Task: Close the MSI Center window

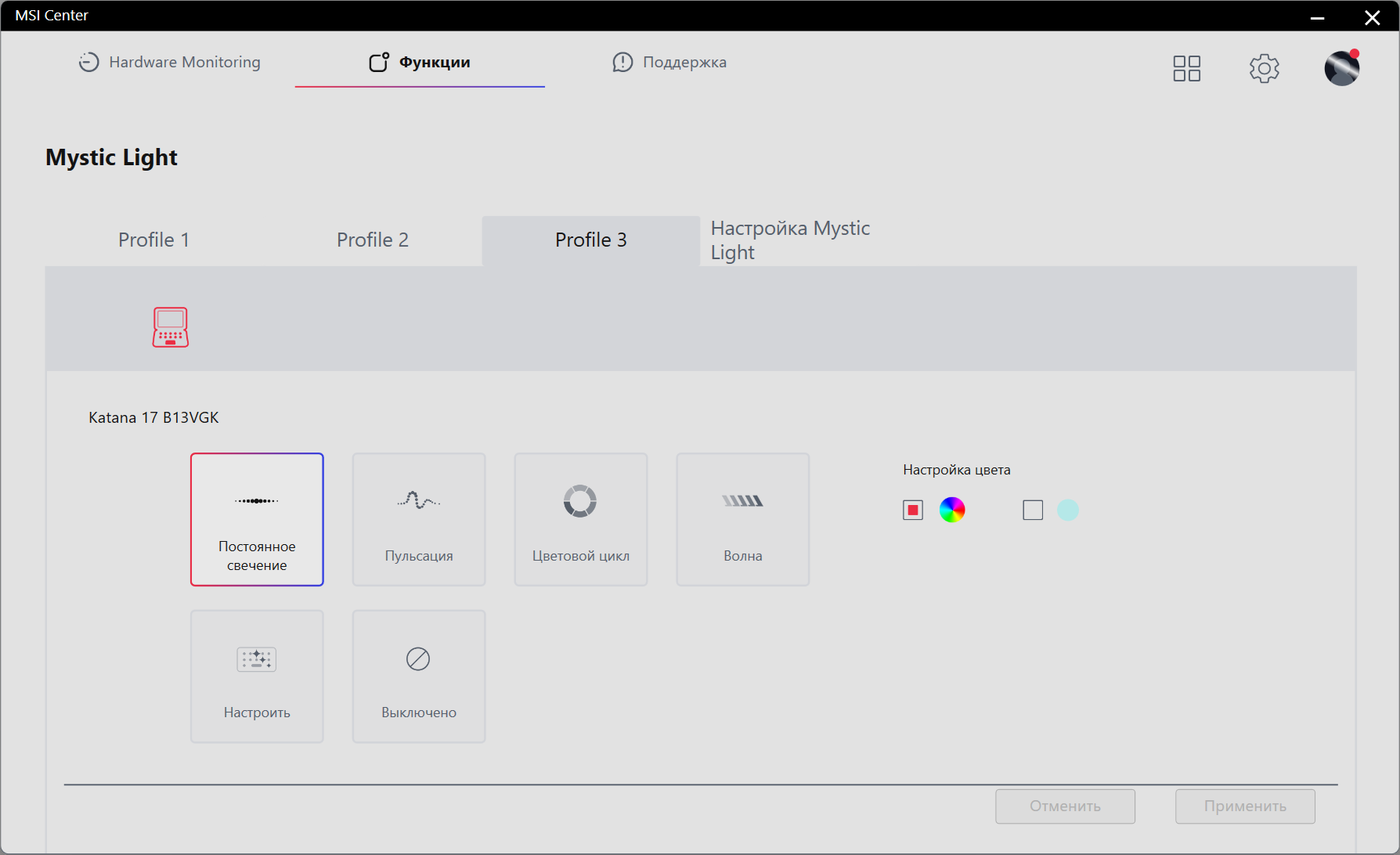Action: tap(1373, 17)
